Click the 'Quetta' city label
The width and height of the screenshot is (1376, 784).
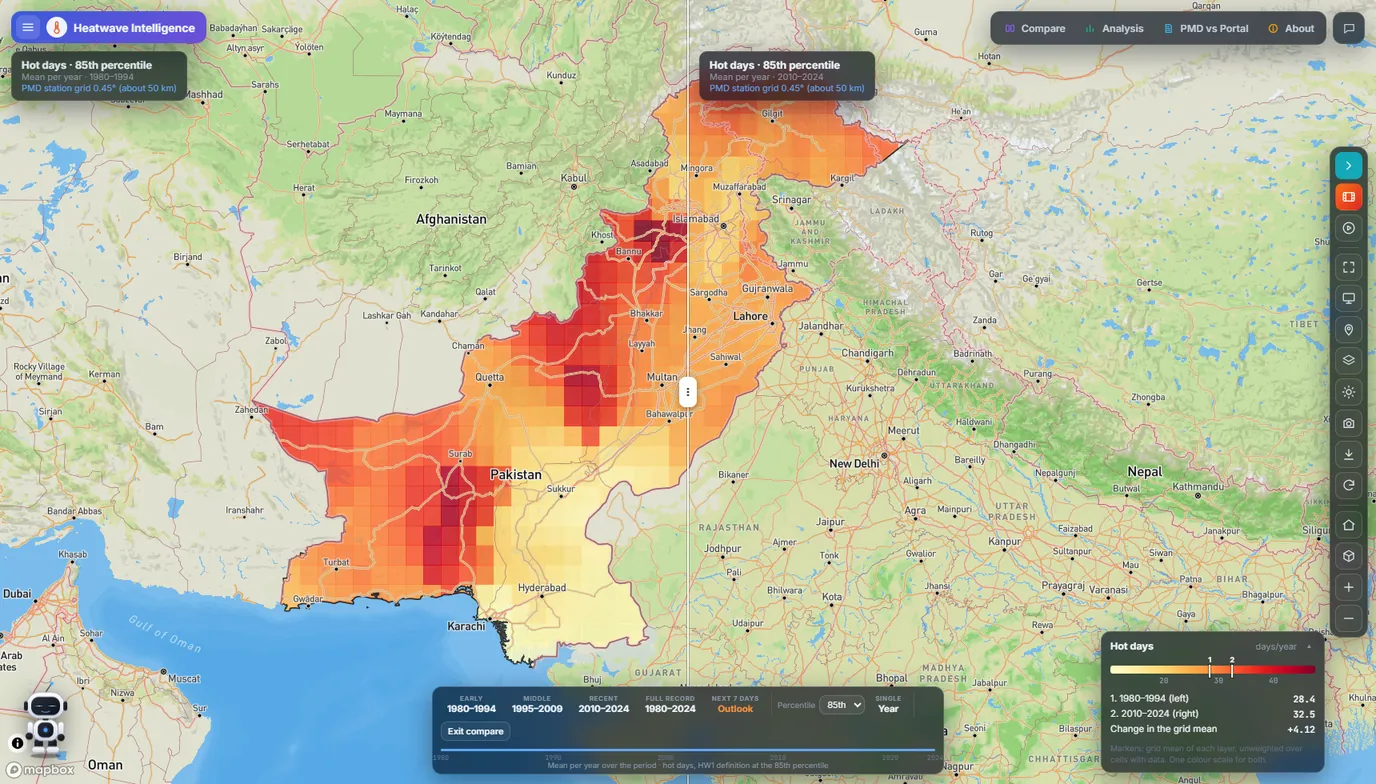click(490, 378)
